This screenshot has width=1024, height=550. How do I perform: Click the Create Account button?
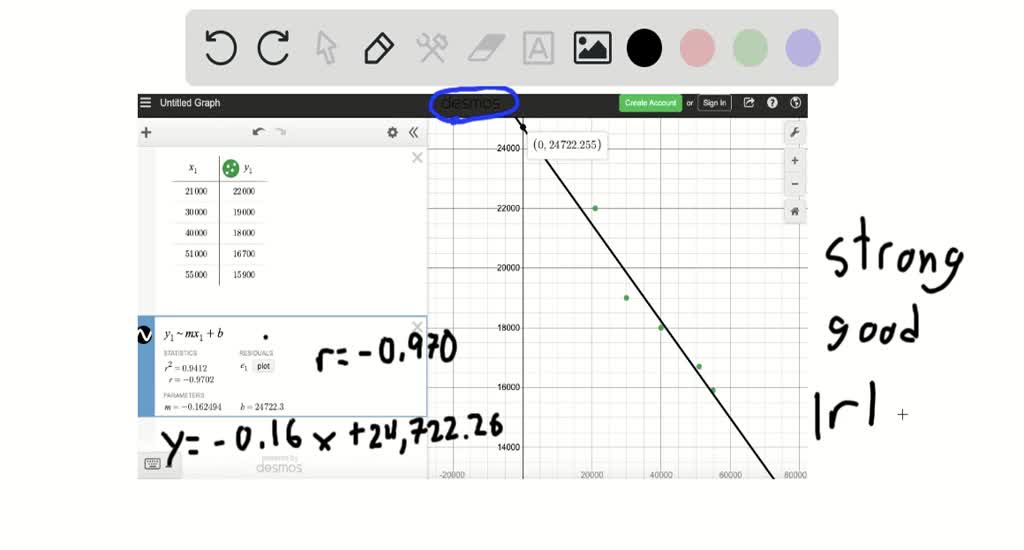[650, 103]
